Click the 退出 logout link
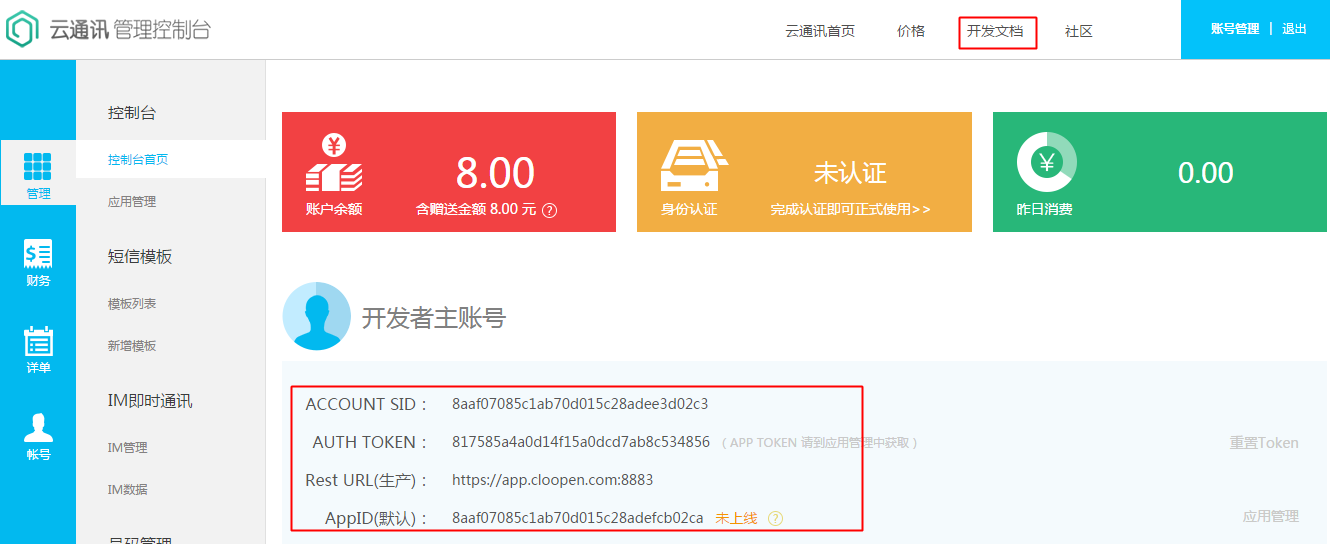Image resolution: width=1330 pixels, height=544 pixels. coord(1294,29)
